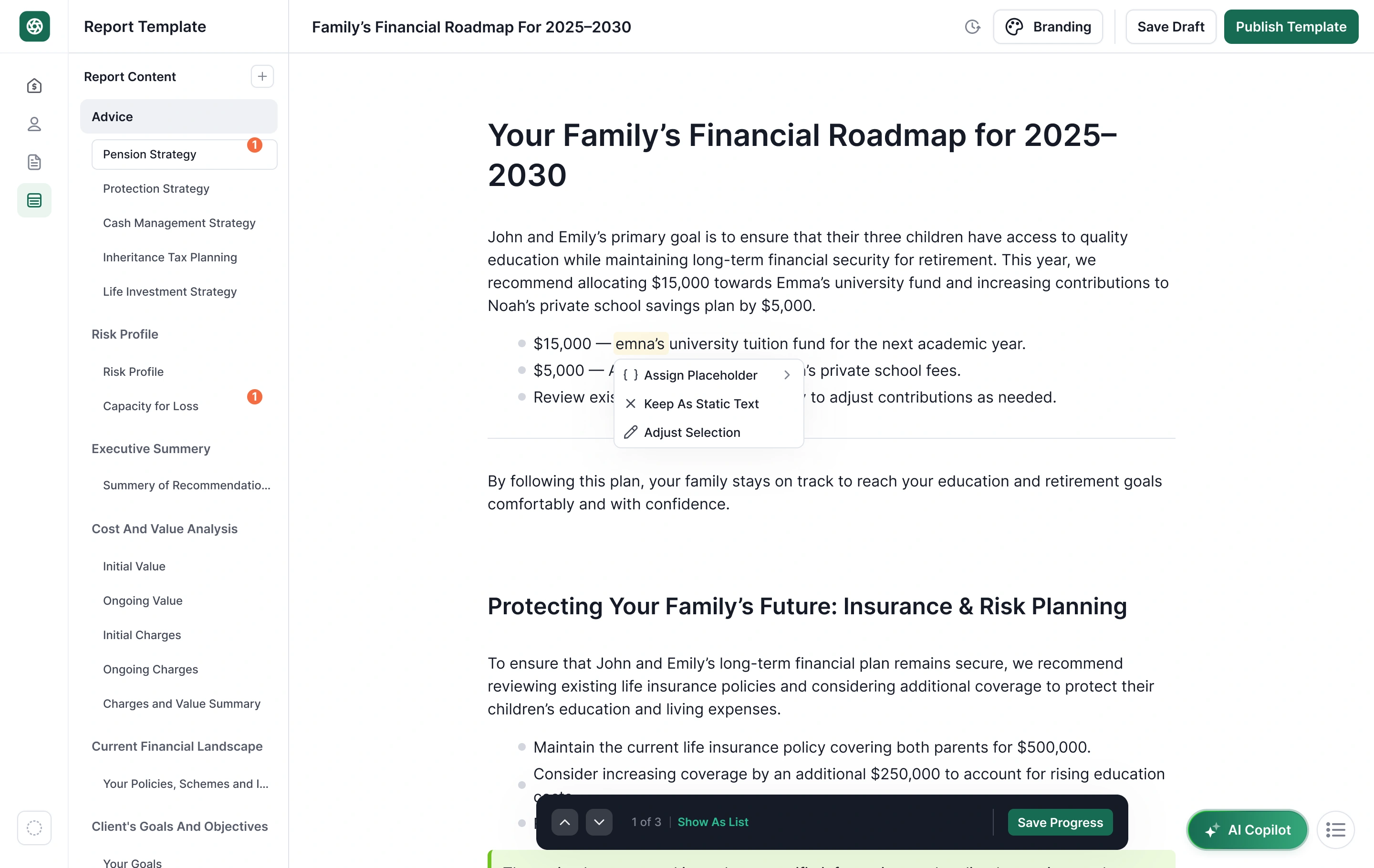The height and width of the screenshot is (868, 1374).
Task: Add new report content section
Action: click(x=262, y=76)
